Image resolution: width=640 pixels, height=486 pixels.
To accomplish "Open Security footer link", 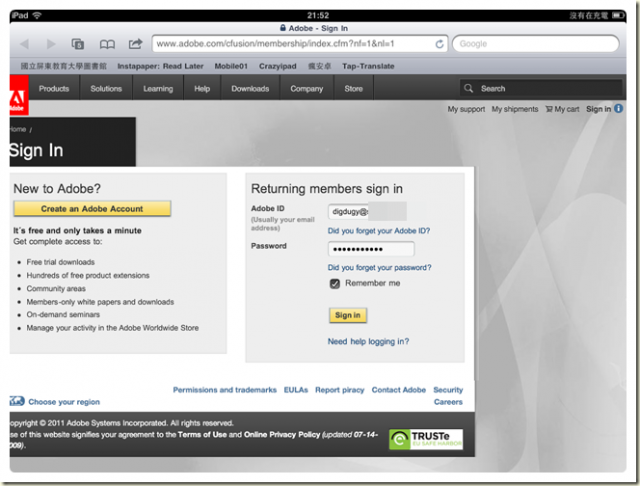I will pos(448,390).
